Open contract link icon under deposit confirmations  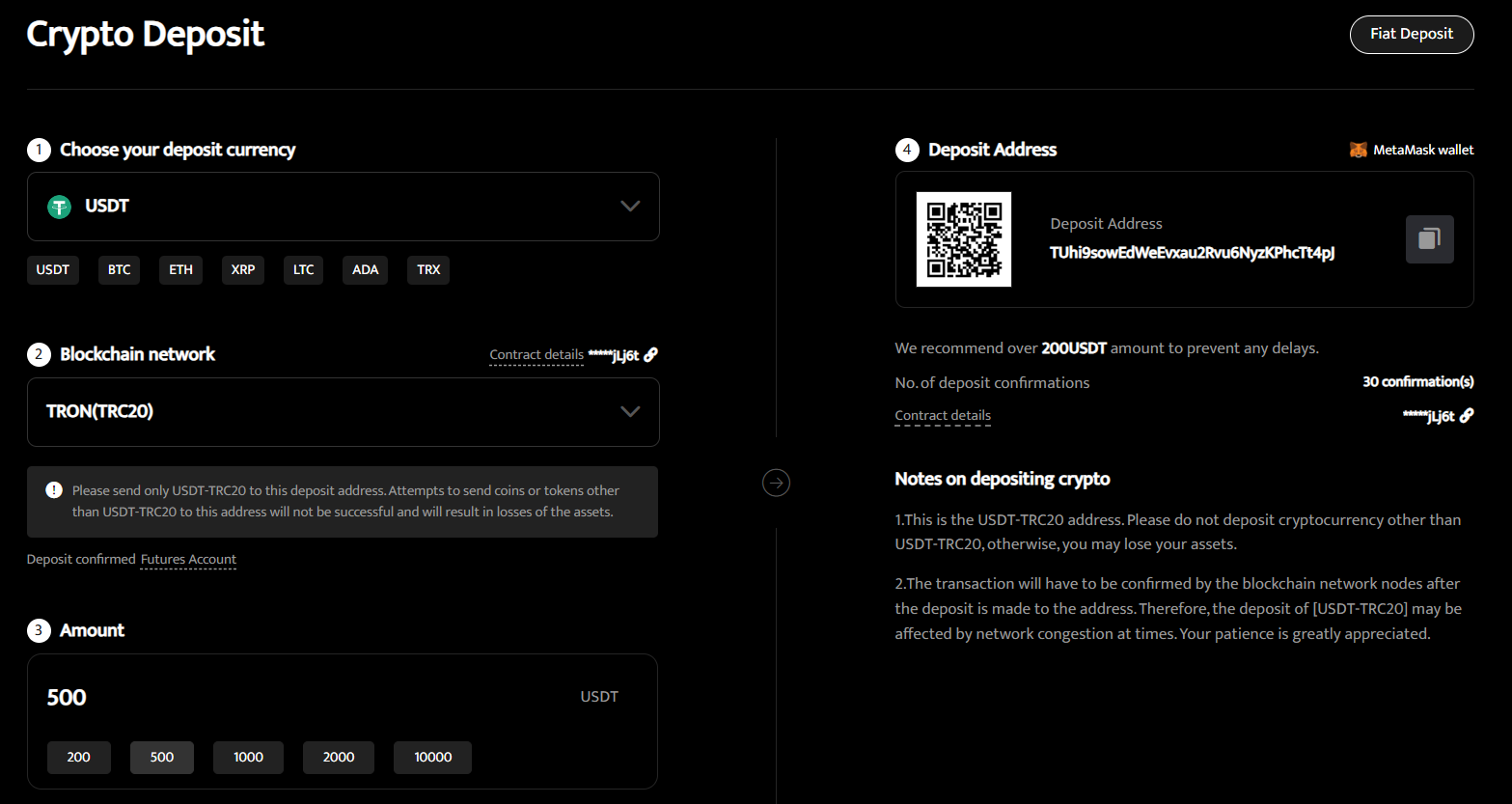pos(1467,416)
